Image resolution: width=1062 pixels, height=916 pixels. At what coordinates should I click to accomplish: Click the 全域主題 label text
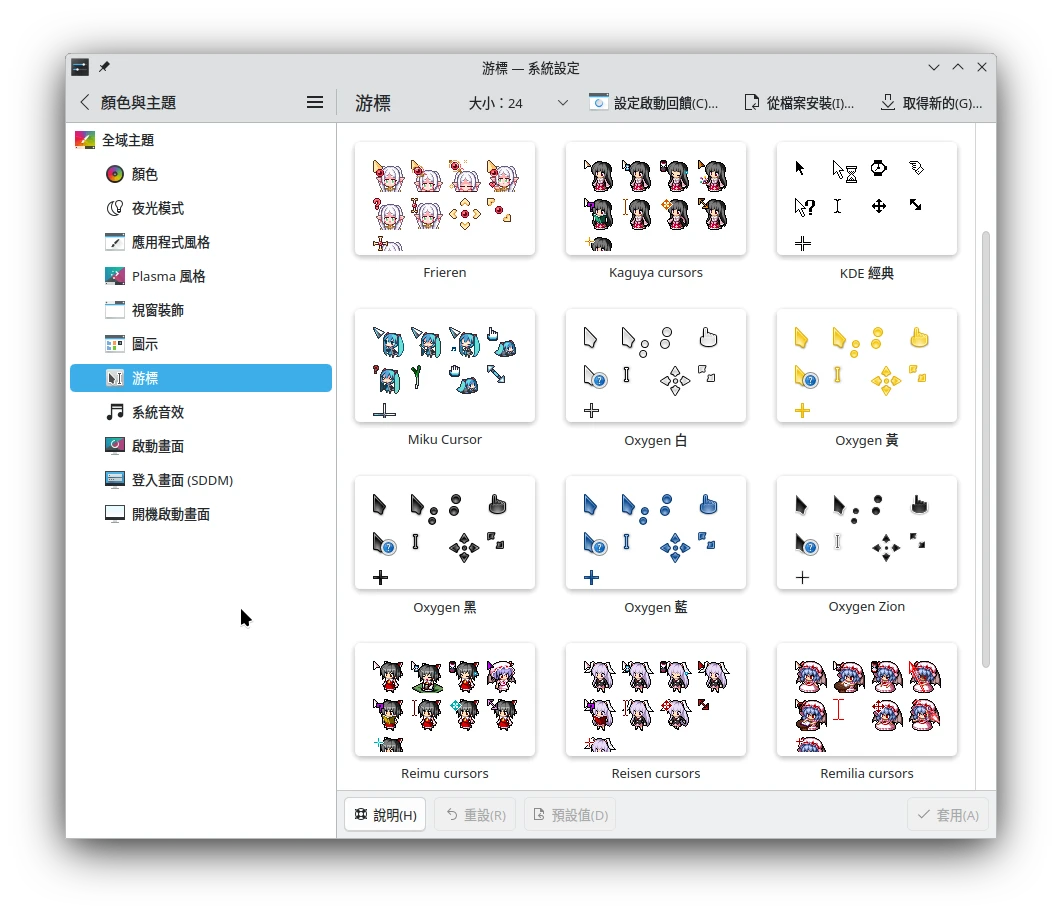click(x=128, y=140)
